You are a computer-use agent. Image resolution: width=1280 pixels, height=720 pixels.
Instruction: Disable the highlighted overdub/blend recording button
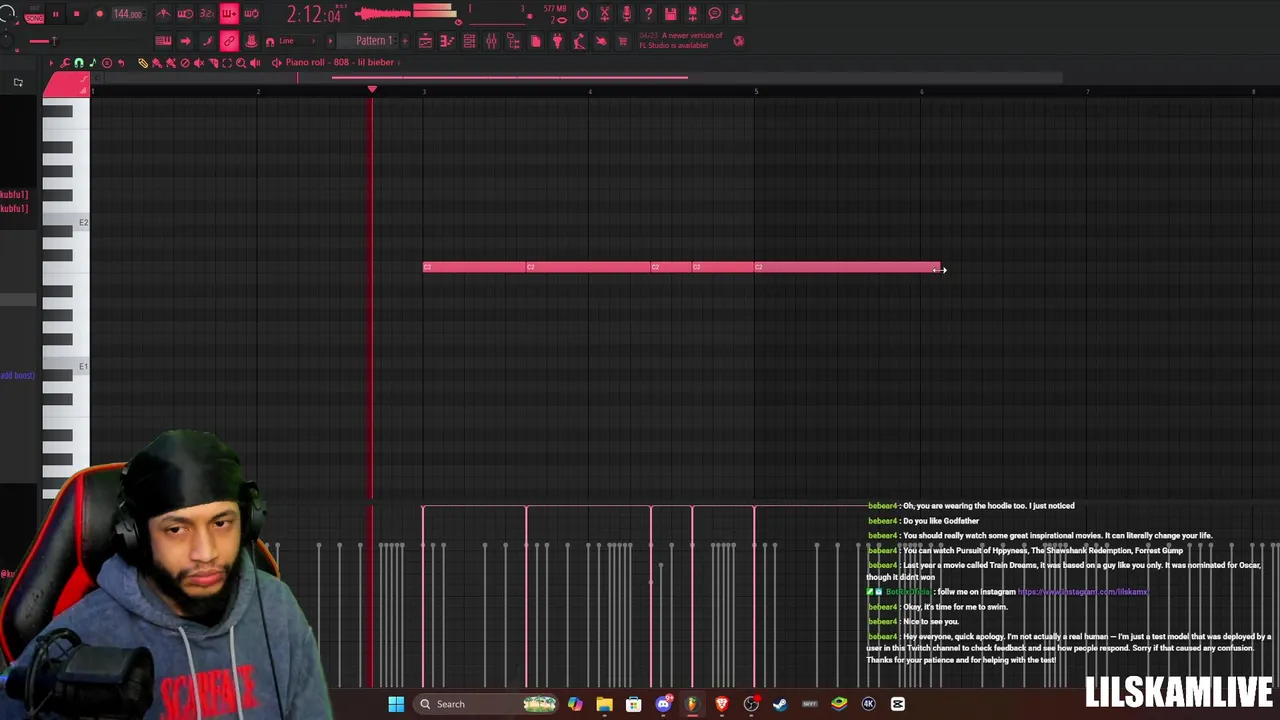coord(229,14)
